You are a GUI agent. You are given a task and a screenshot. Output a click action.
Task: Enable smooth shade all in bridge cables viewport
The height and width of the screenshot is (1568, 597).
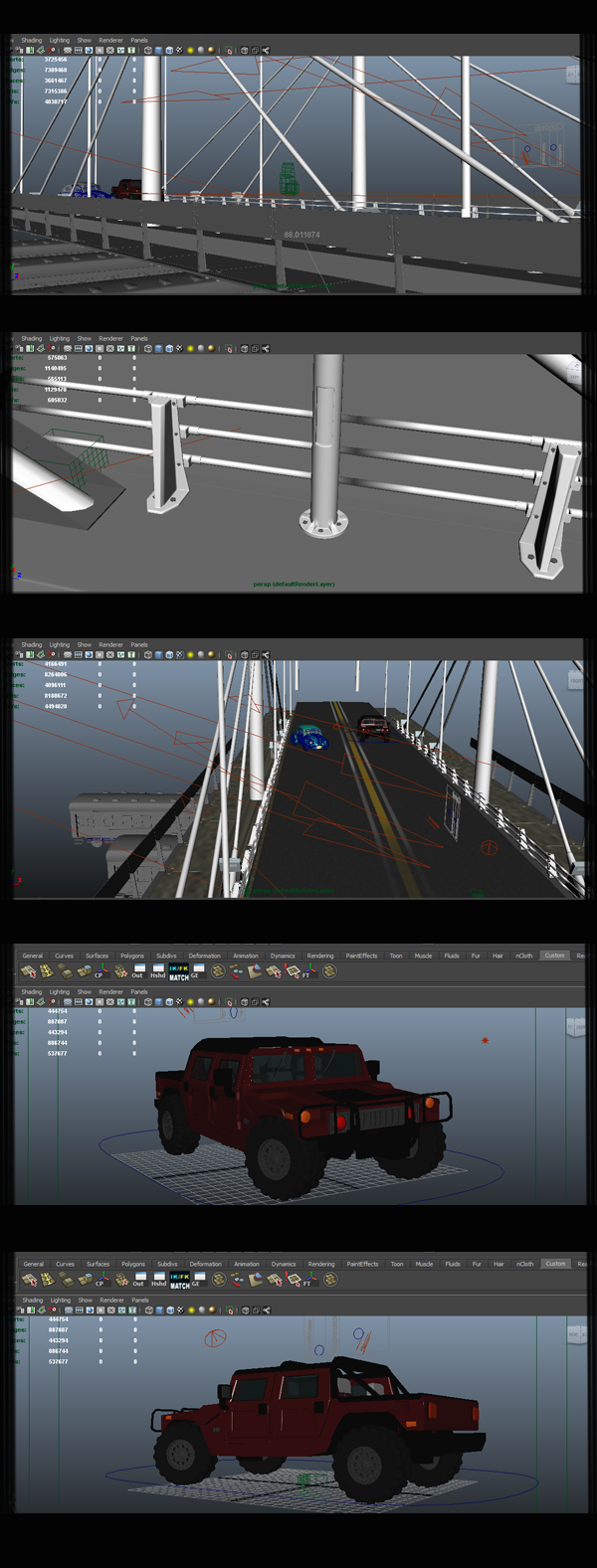point(158,50)
